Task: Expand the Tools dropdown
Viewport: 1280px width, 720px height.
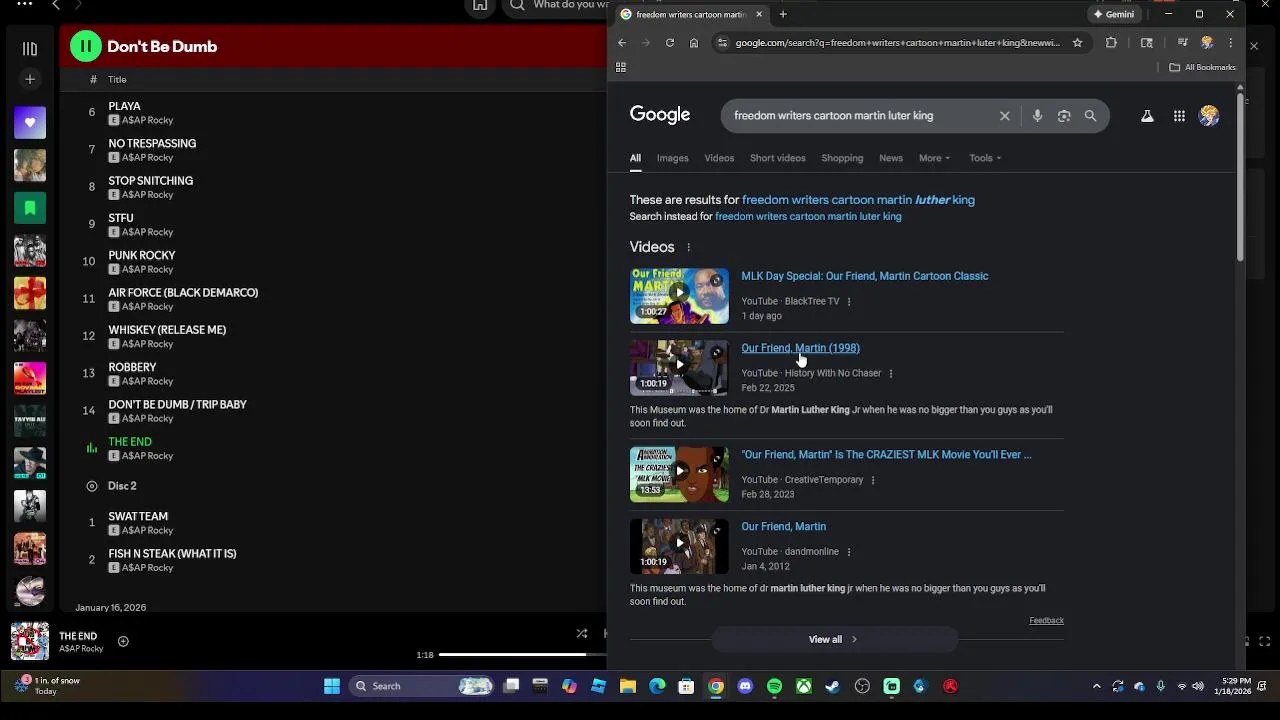Action: [985, 158]
